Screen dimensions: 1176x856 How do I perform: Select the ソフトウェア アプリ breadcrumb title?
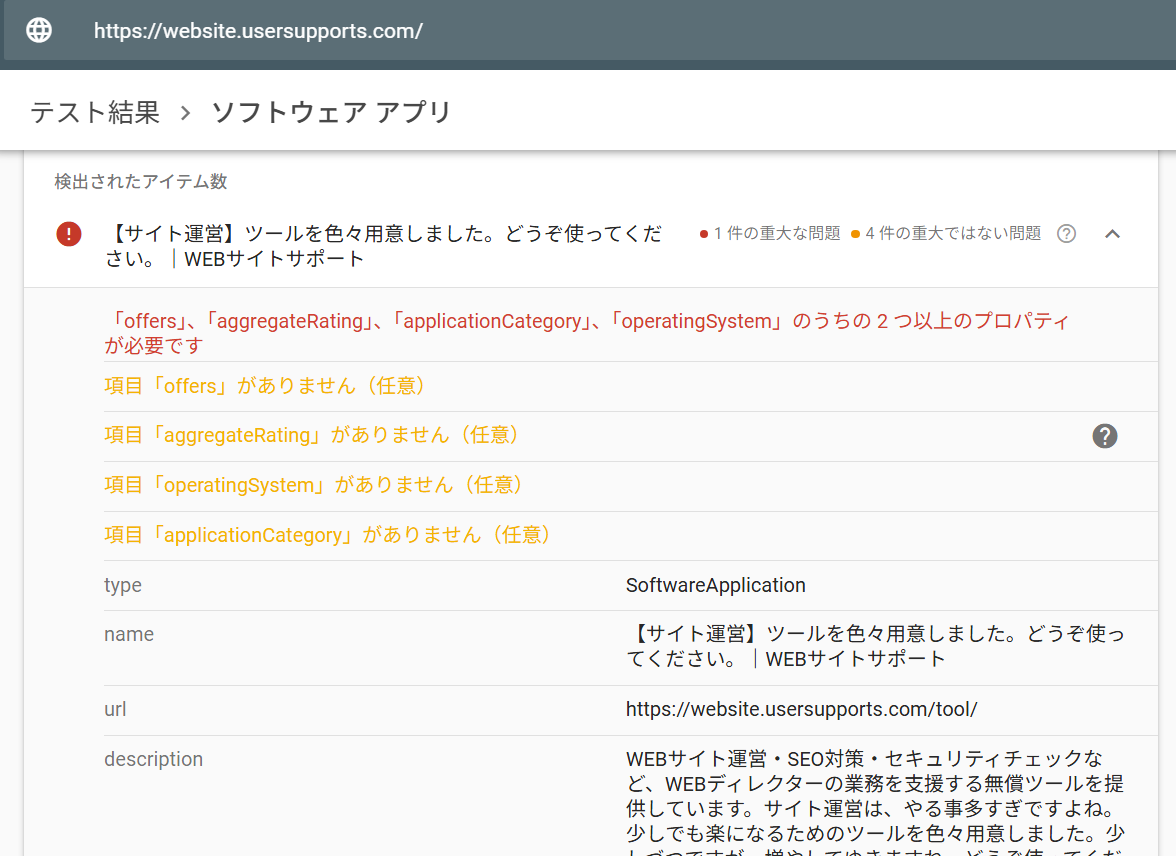(x=331, y=112)
